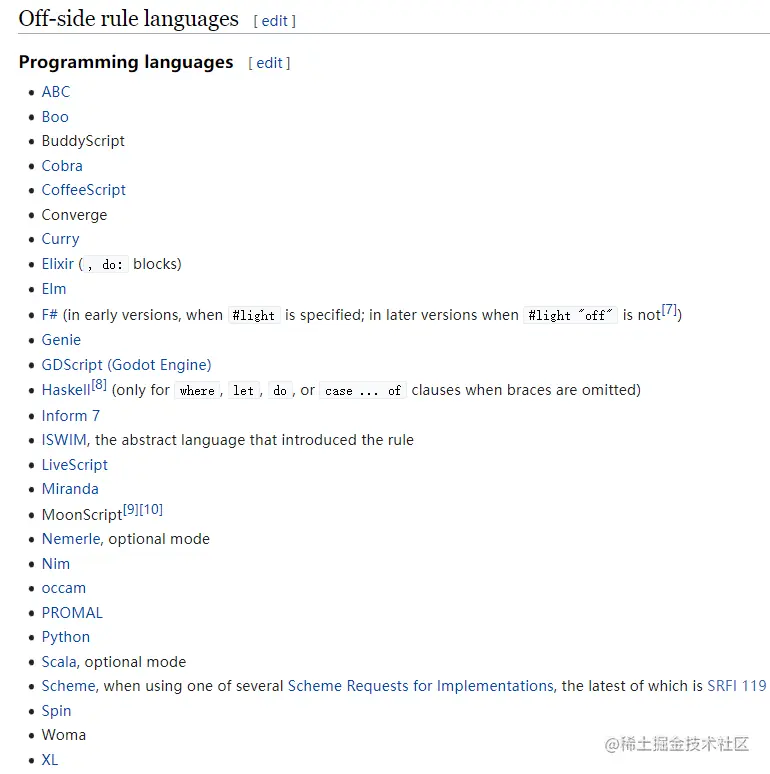This screenshot has height=774, width=770.
Task: Open the Curry language link
Action: coord(60,239)
